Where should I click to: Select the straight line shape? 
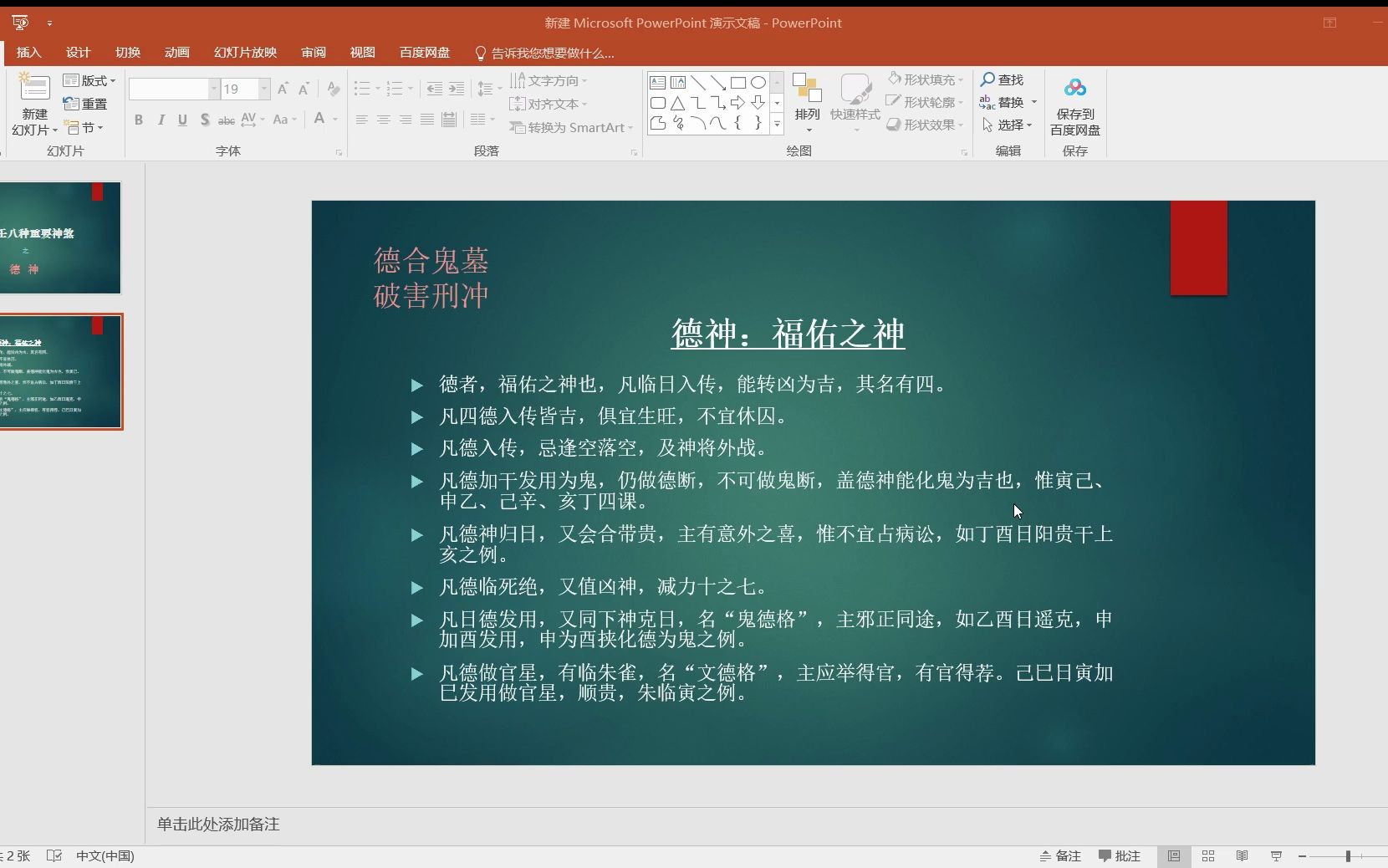[698, 82]
